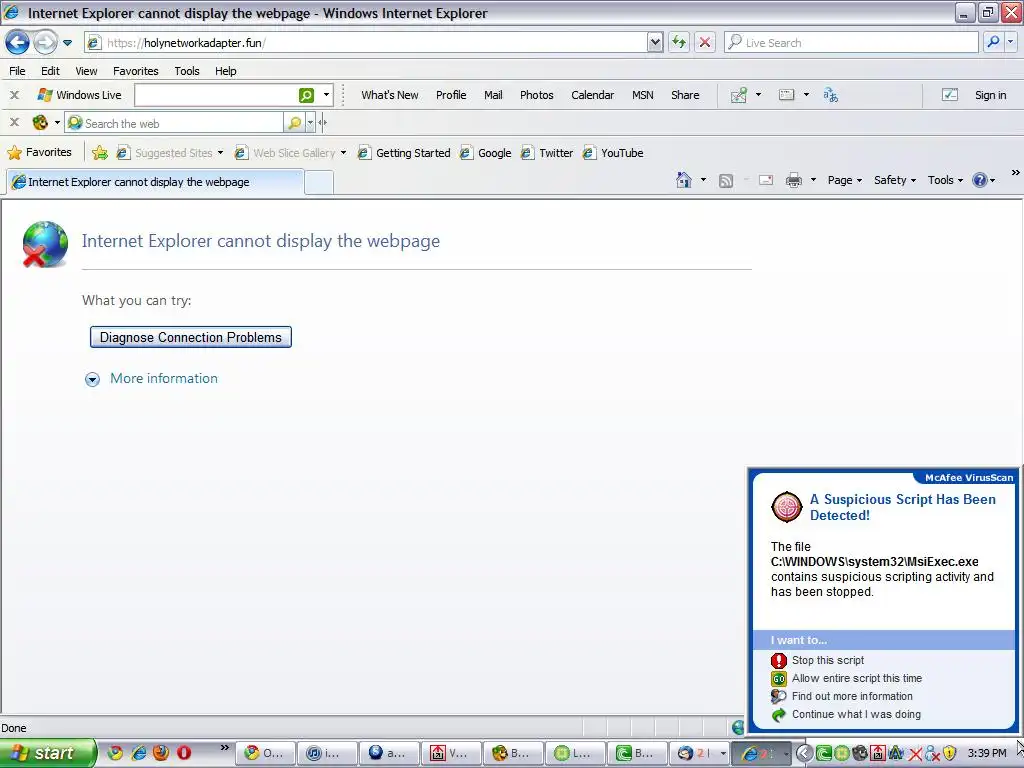The height and width of the screenshot is (768, 1024).
Task: Click the yellow web search magnifier button
Action: pos(295,123)
